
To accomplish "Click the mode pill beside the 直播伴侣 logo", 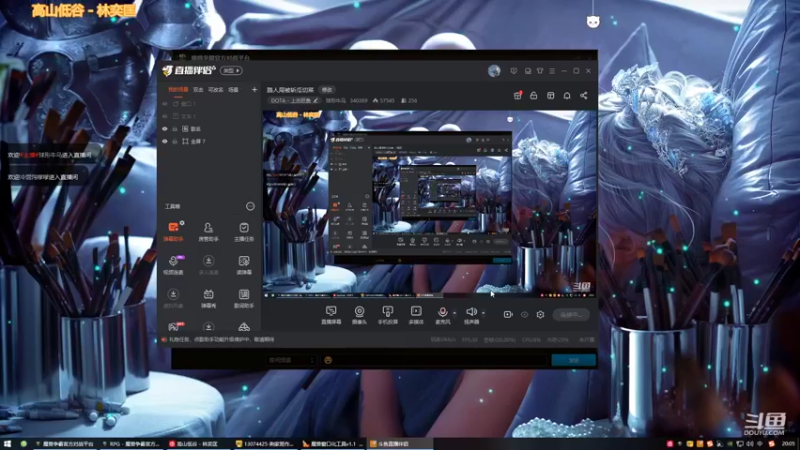I will [231, 70].
